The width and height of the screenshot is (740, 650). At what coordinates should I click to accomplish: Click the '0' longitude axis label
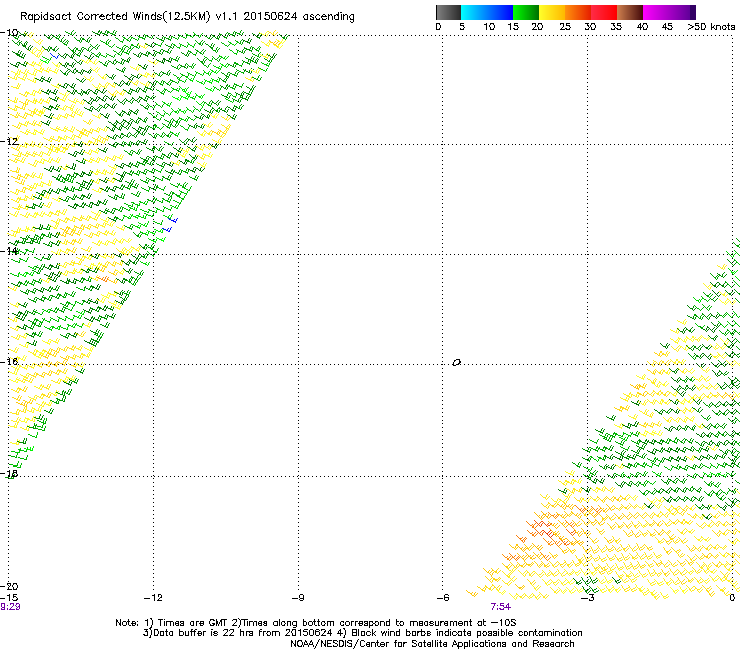tap(732, 598)
